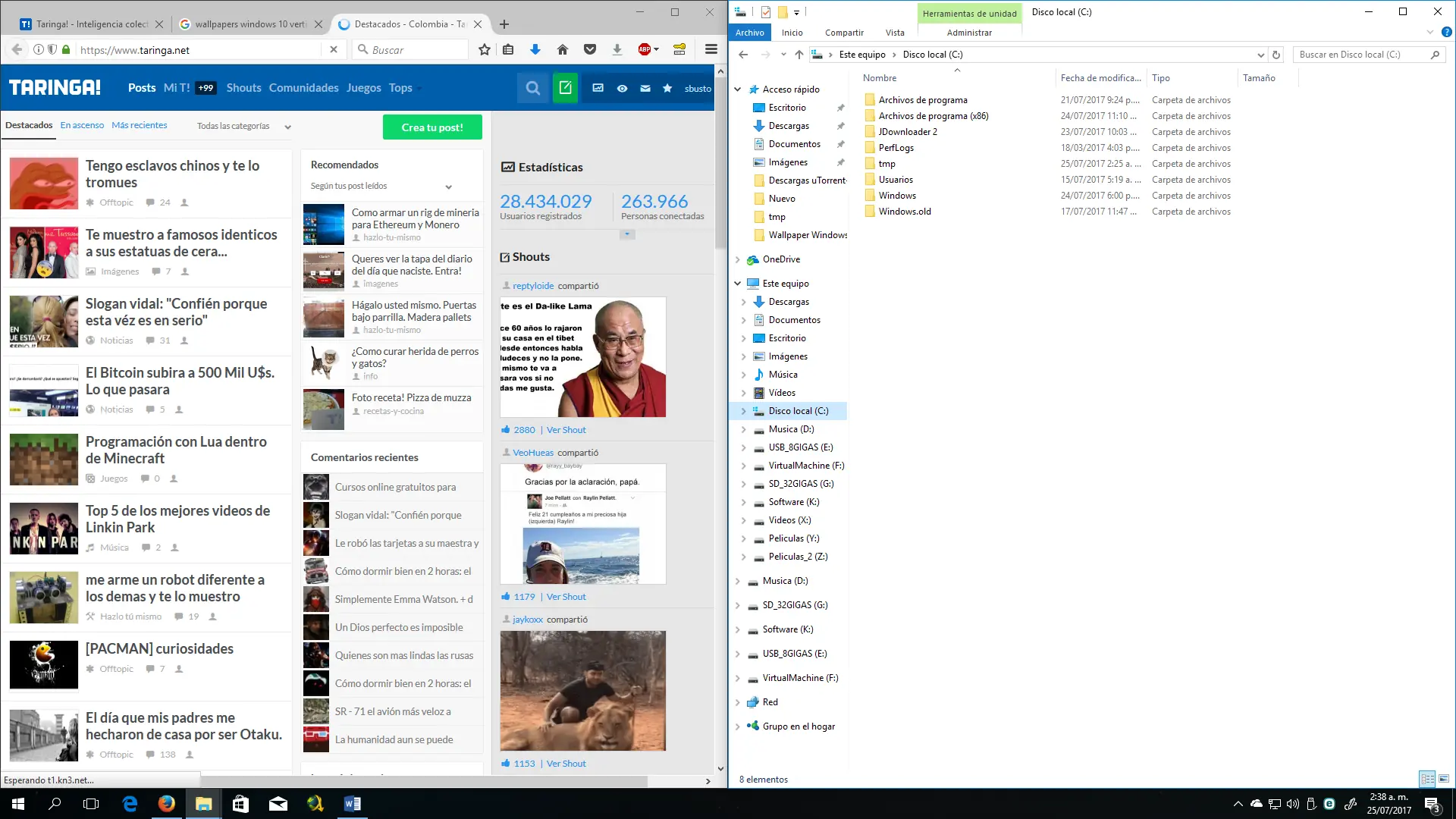The width and height of the screenshot is (1456, 819).
Task: Expand the Red network node
Action: click(737, 702)
